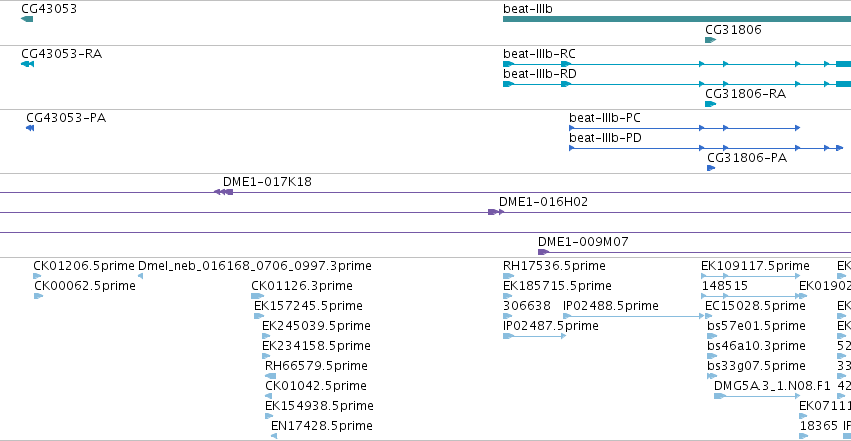This screenshot has width=851, height=441.
Task: Select the DMG5A3_1.N08.F1 feature
Action: [x=757, y=396]
